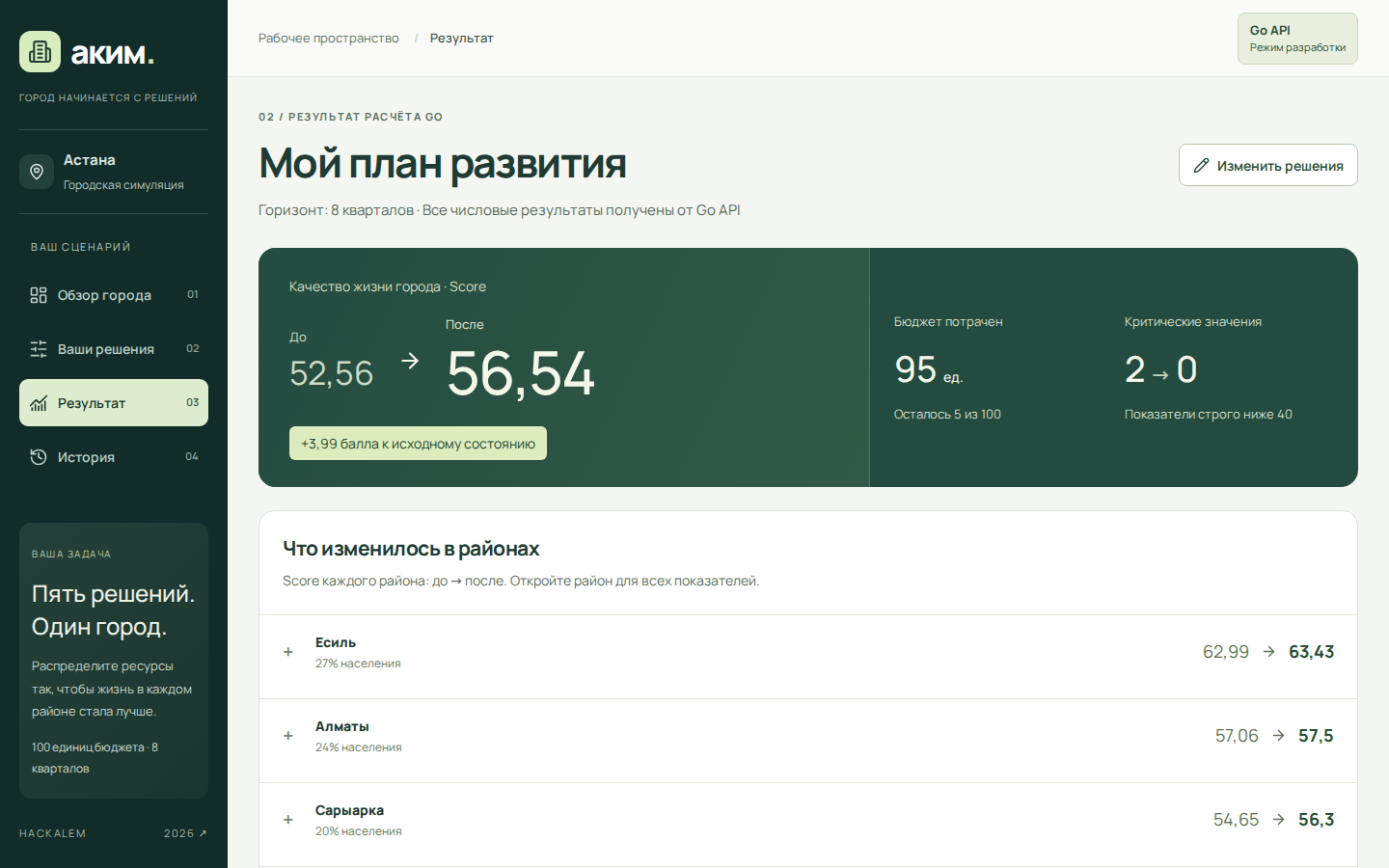This screenshot has width=1389, height=868.
Task: Click the Качество жизни города Score label
Action: tap(387, 286)
